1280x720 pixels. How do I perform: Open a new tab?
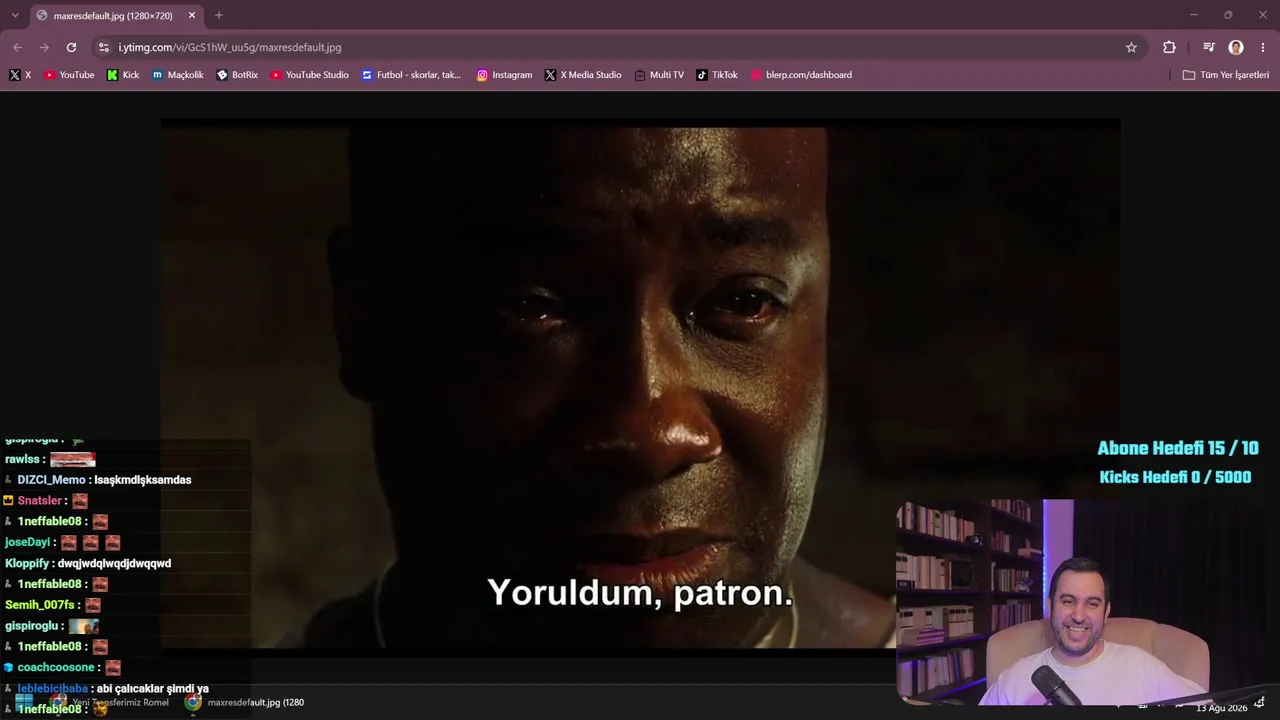[219, 15]
